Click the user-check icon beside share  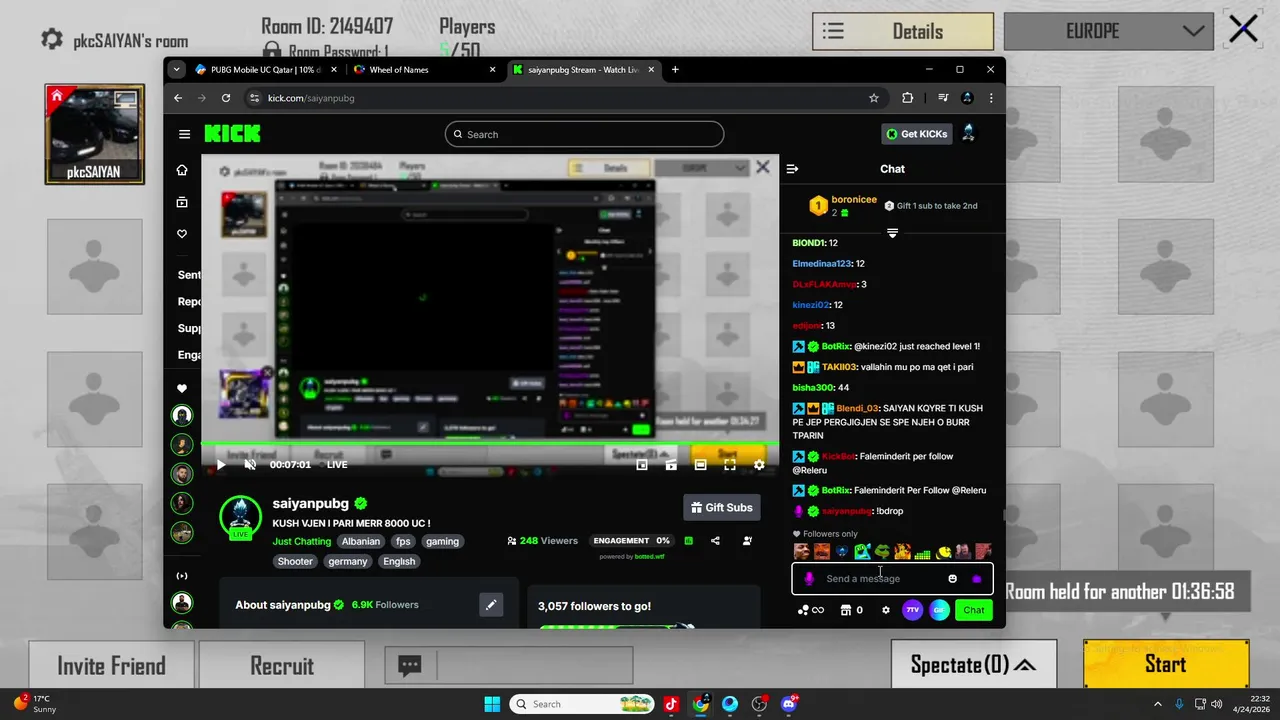pyautogui.click(x=747, y=541)
